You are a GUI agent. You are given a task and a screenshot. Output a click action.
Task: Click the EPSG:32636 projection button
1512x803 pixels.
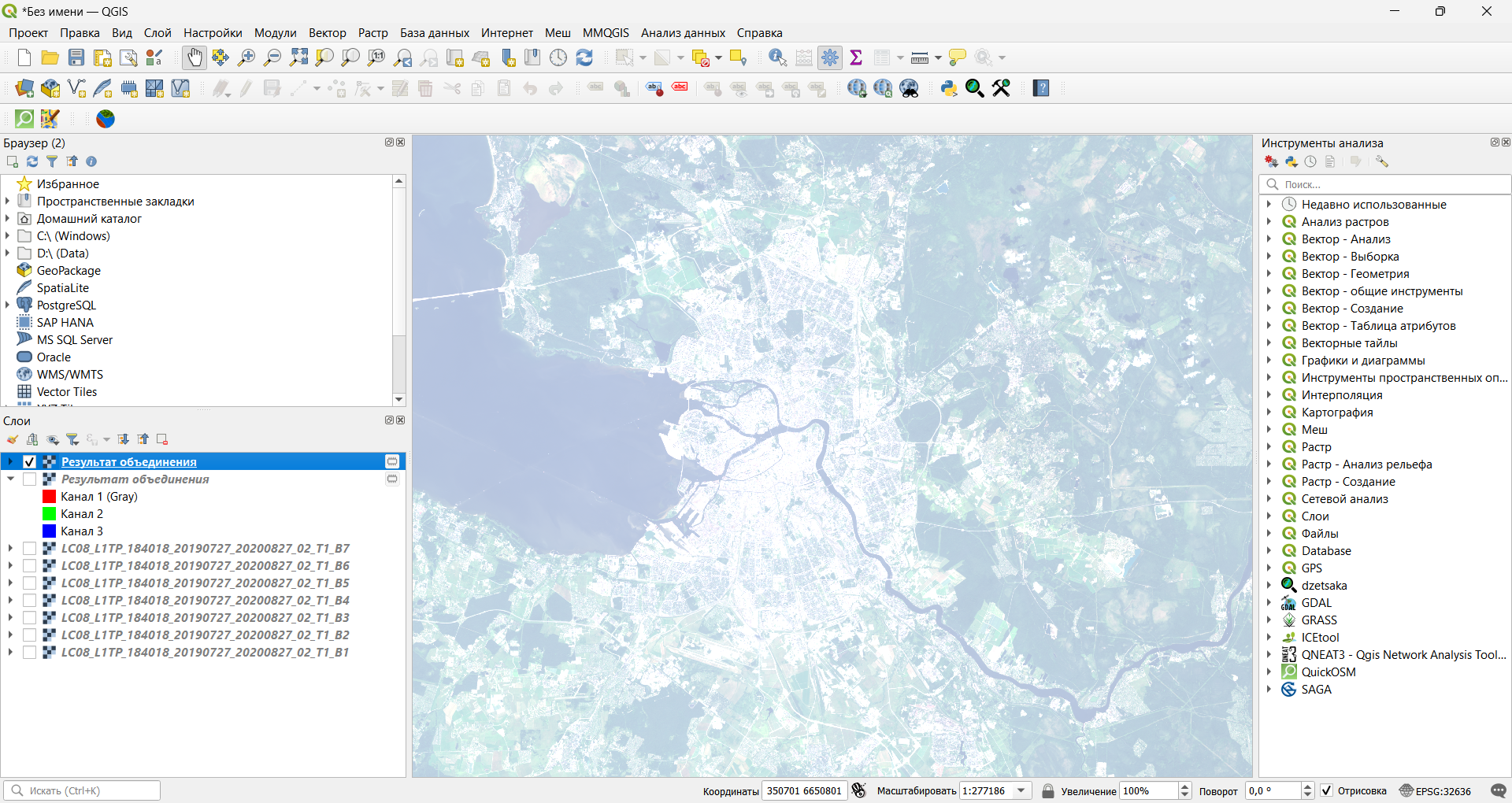click(1435, 790)
